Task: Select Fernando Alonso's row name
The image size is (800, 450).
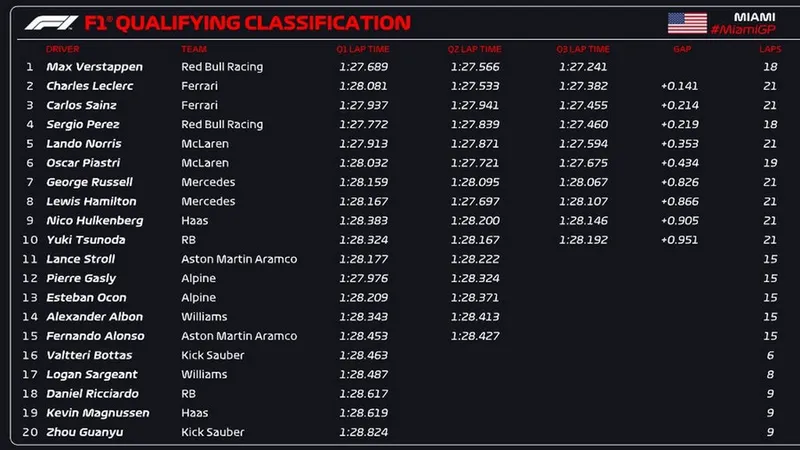Action: [x=95, y=336]
